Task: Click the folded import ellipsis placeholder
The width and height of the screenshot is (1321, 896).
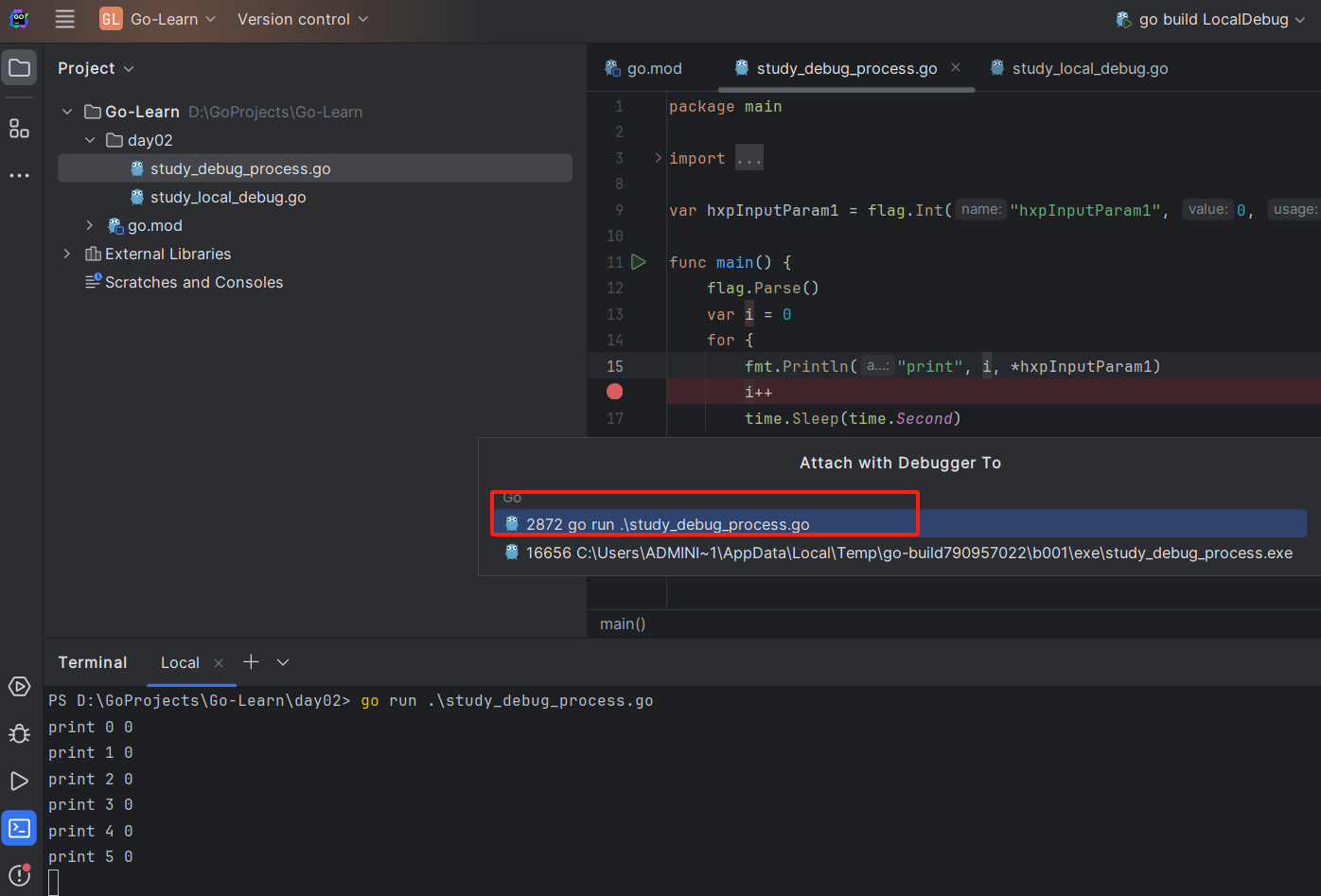Action: [x=749, y=158]
